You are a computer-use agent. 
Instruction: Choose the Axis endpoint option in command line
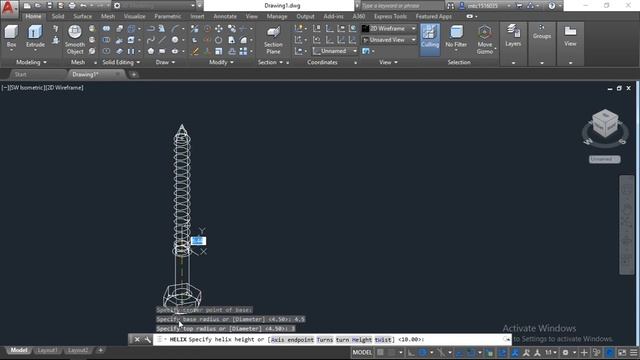tap(292, 340)
